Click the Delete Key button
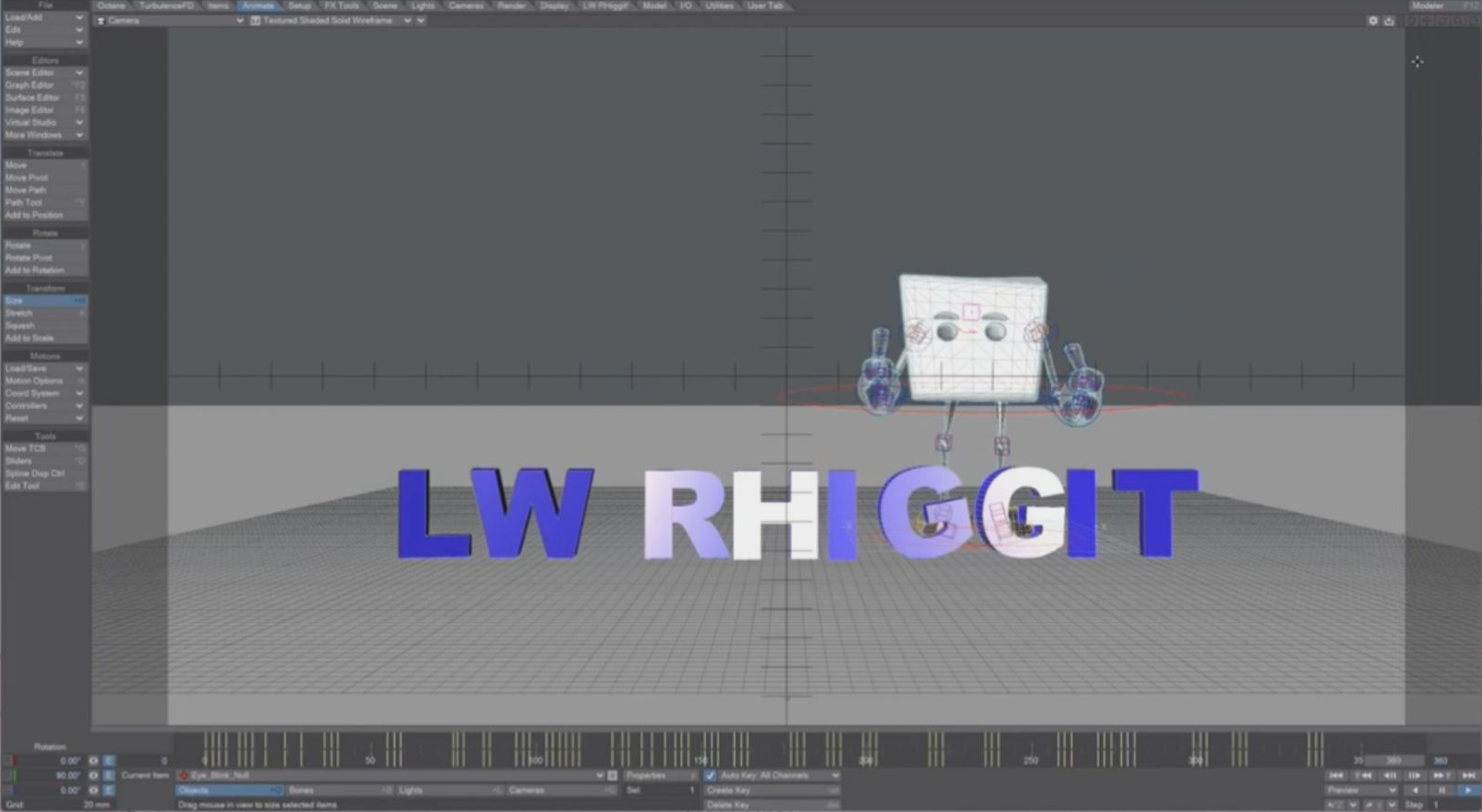Image resolution: width=1482 pixels, height=812 pixels. click(x=772, y=806)
